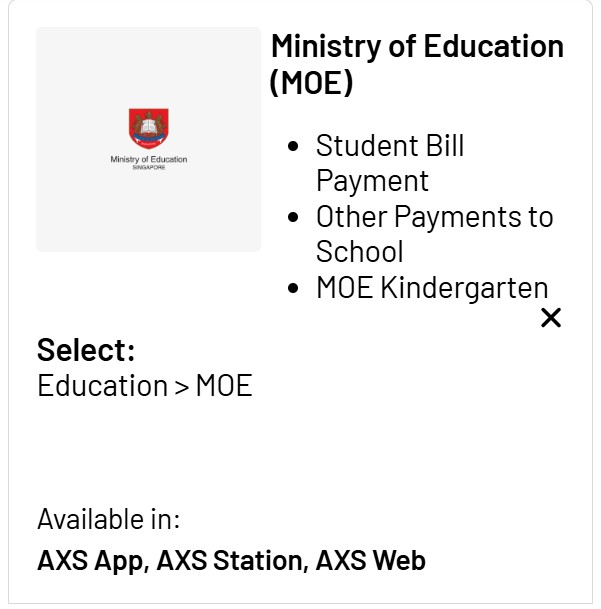Click the red MOE crest emblem
The width and height of the screenshot is (601, 609).
point(148,128)
